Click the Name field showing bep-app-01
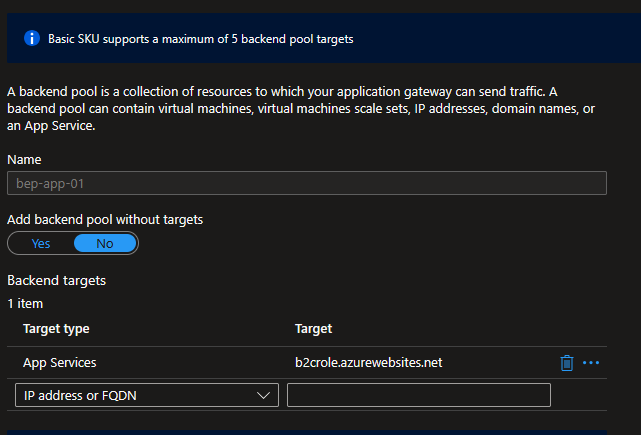641x435 pixels. point(307,183)
